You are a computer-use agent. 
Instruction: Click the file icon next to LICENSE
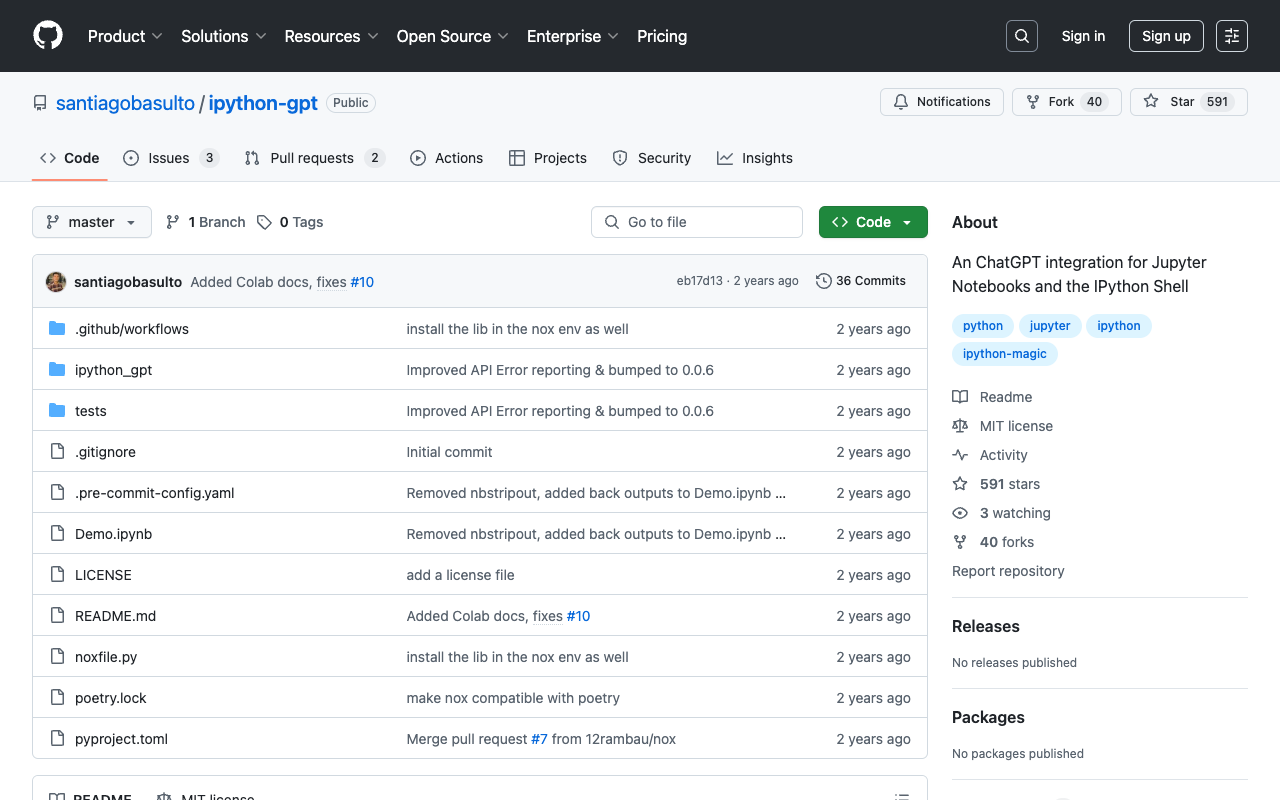tap(57, 575)
